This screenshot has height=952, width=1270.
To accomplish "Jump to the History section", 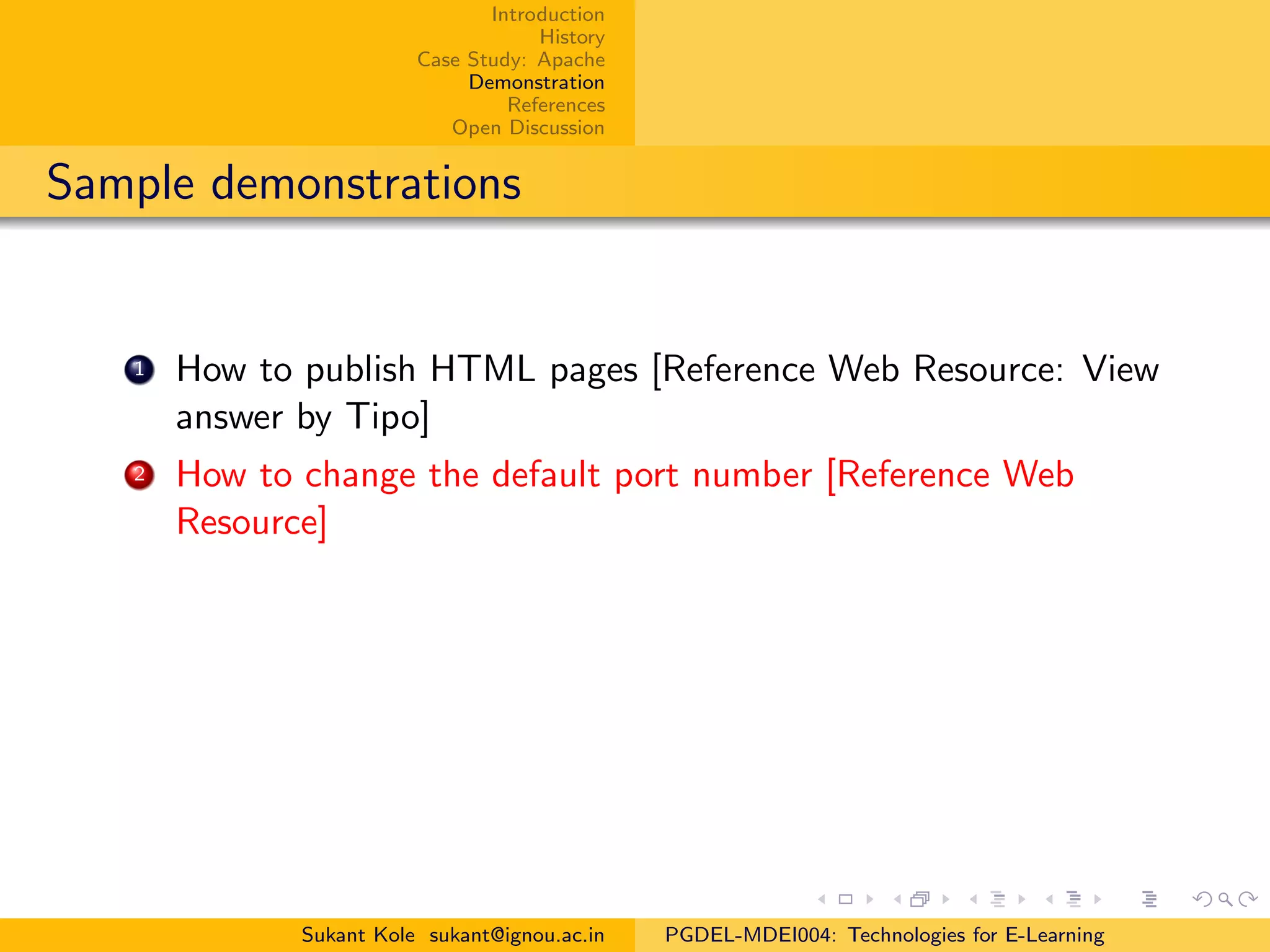I will 572,37.
